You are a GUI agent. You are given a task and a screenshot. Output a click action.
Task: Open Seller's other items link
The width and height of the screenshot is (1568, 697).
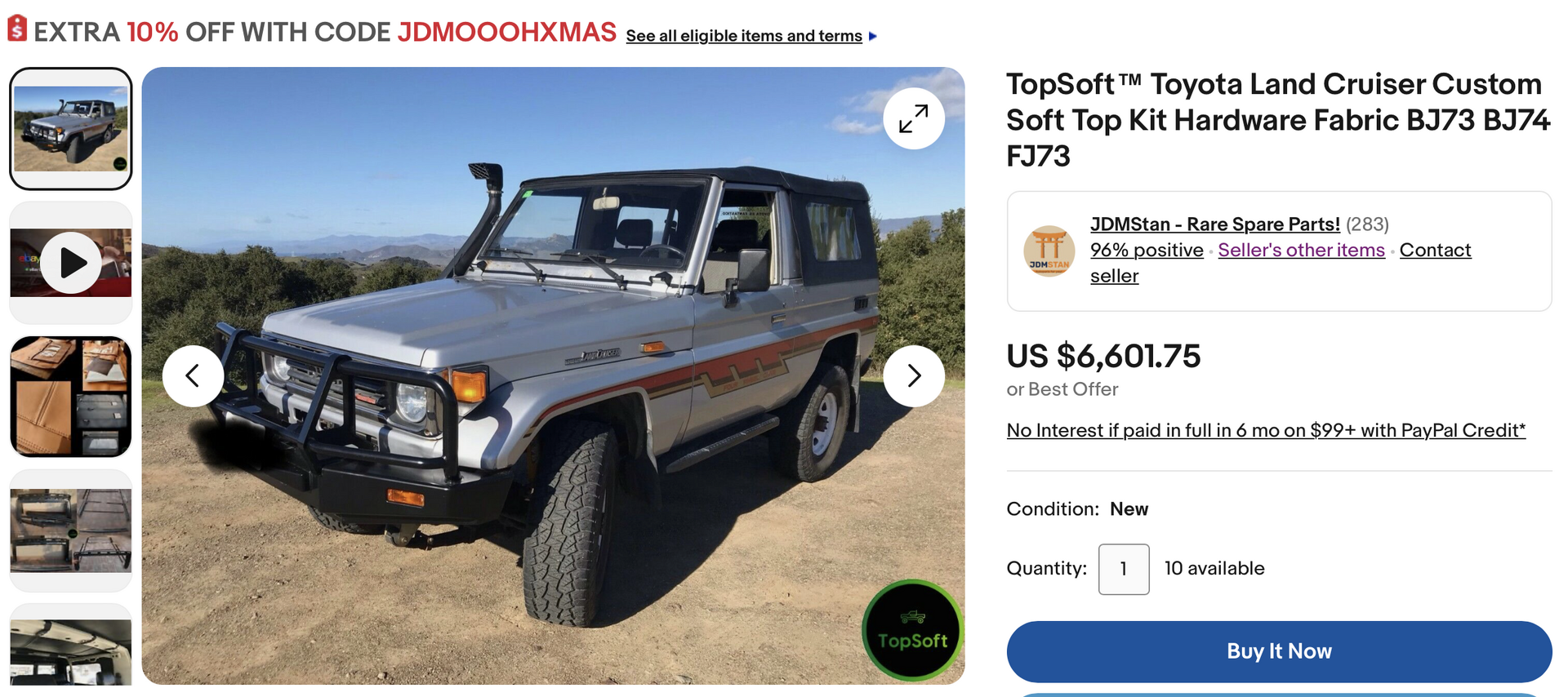(1301, 251)
